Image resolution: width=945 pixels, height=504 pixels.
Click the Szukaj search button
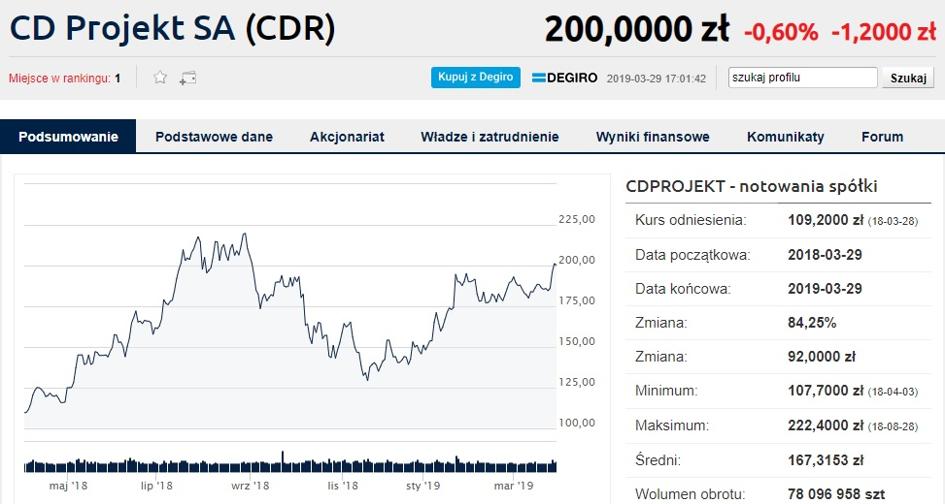(x=908, y=78)
